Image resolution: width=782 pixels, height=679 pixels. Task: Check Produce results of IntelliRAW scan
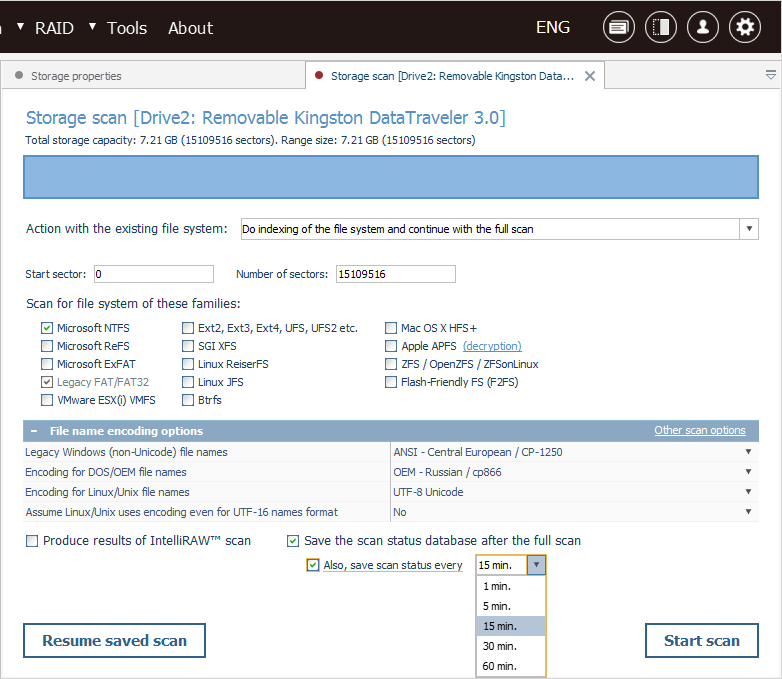click(32, 541)
